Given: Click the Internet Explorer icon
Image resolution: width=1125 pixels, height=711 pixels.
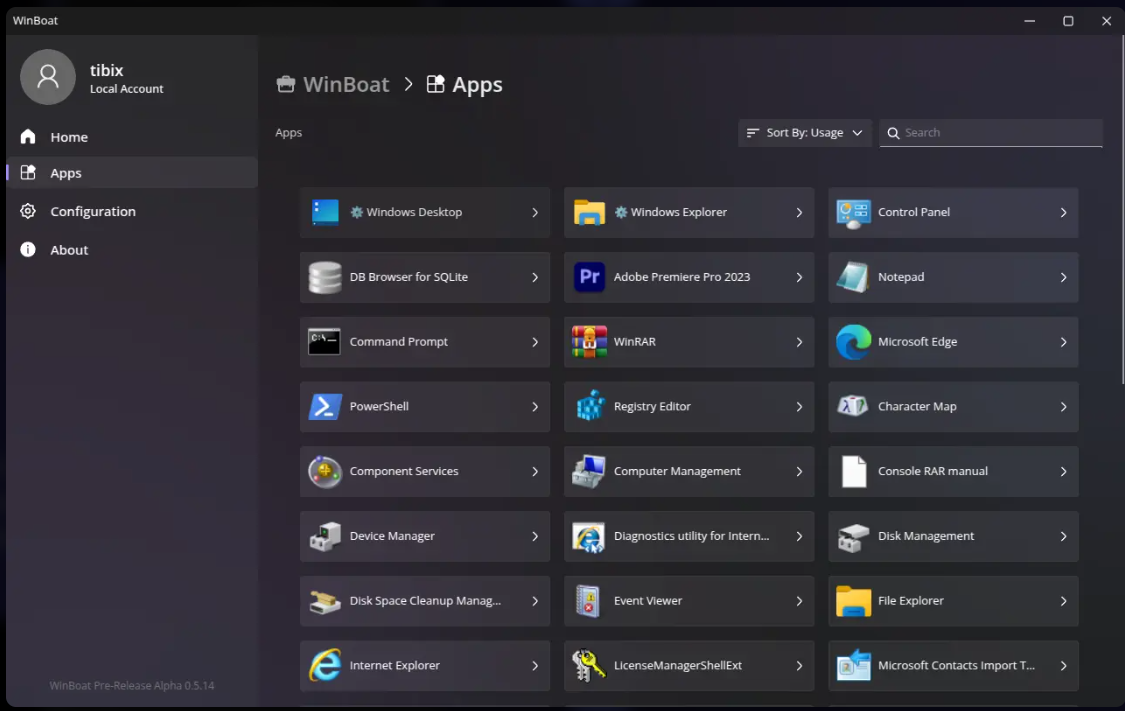Looking at the screenshot, I should click(x=324, y=666).
